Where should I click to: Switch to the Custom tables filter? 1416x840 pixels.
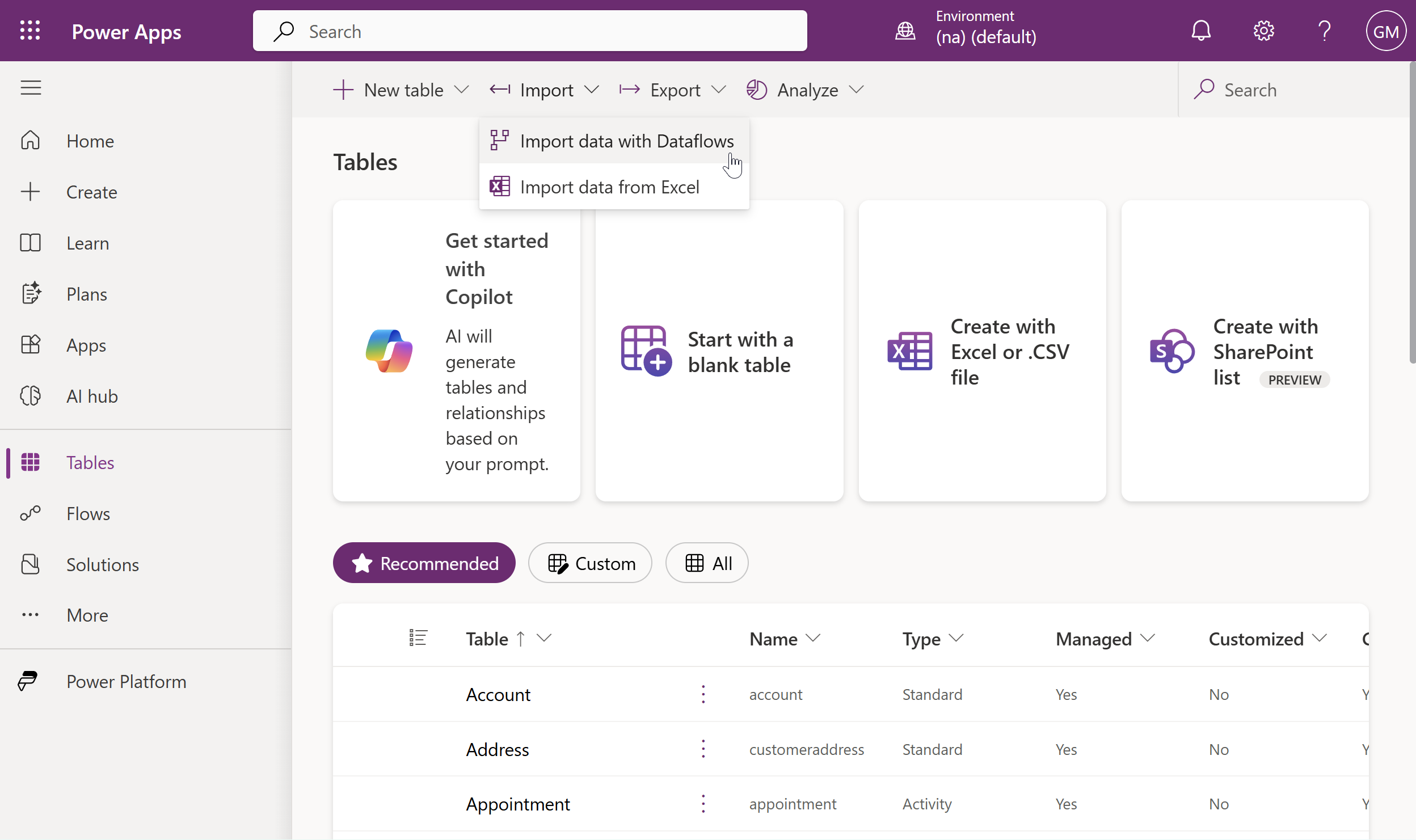click(x=590, y=563)
